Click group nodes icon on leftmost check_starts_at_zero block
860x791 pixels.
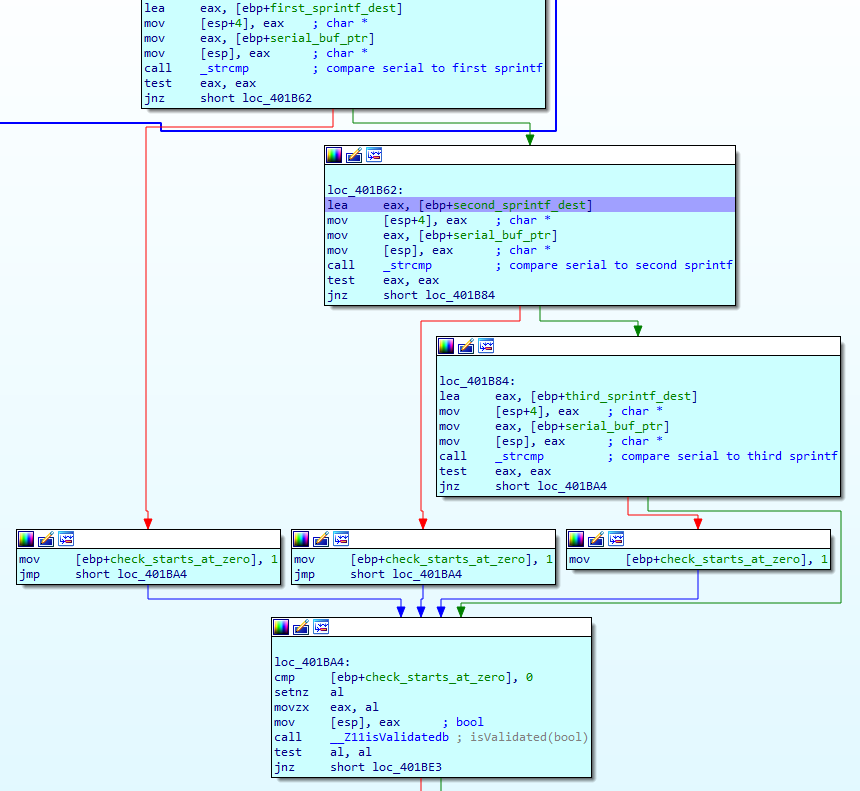[x=66, y=539]
